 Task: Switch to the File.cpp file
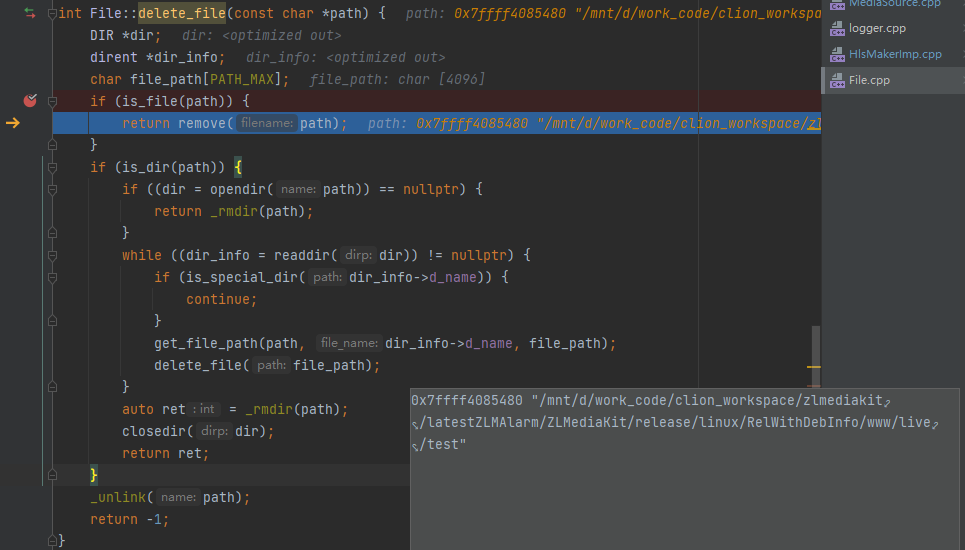pos(869,80)
